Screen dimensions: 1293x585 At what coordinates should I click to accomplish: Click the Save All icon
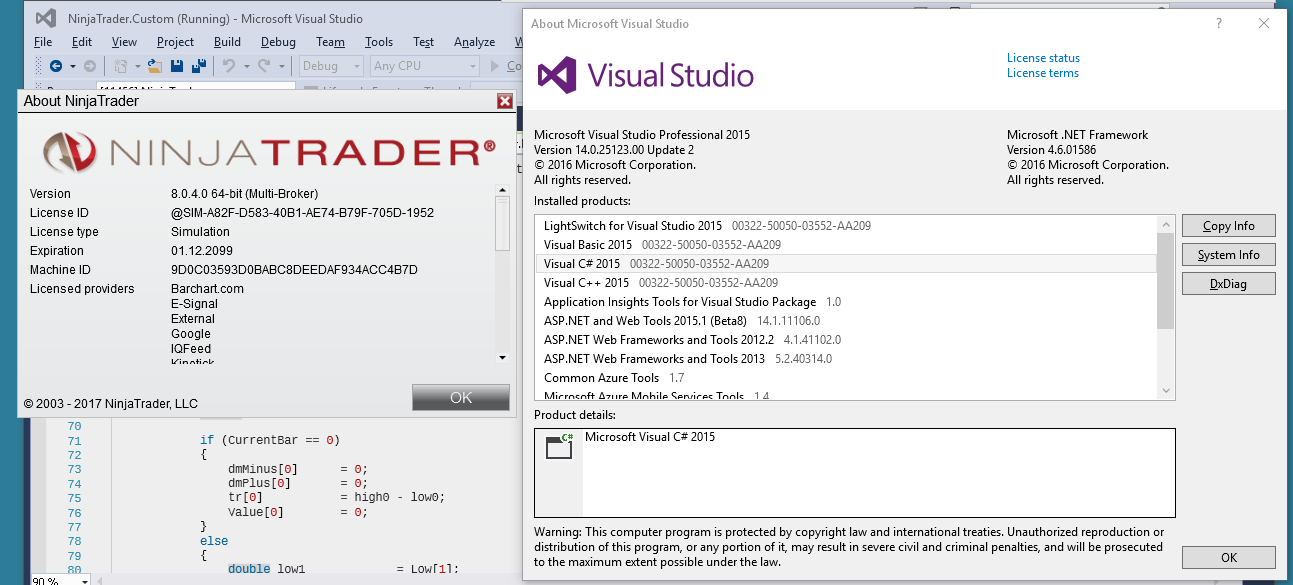[199, 66]
